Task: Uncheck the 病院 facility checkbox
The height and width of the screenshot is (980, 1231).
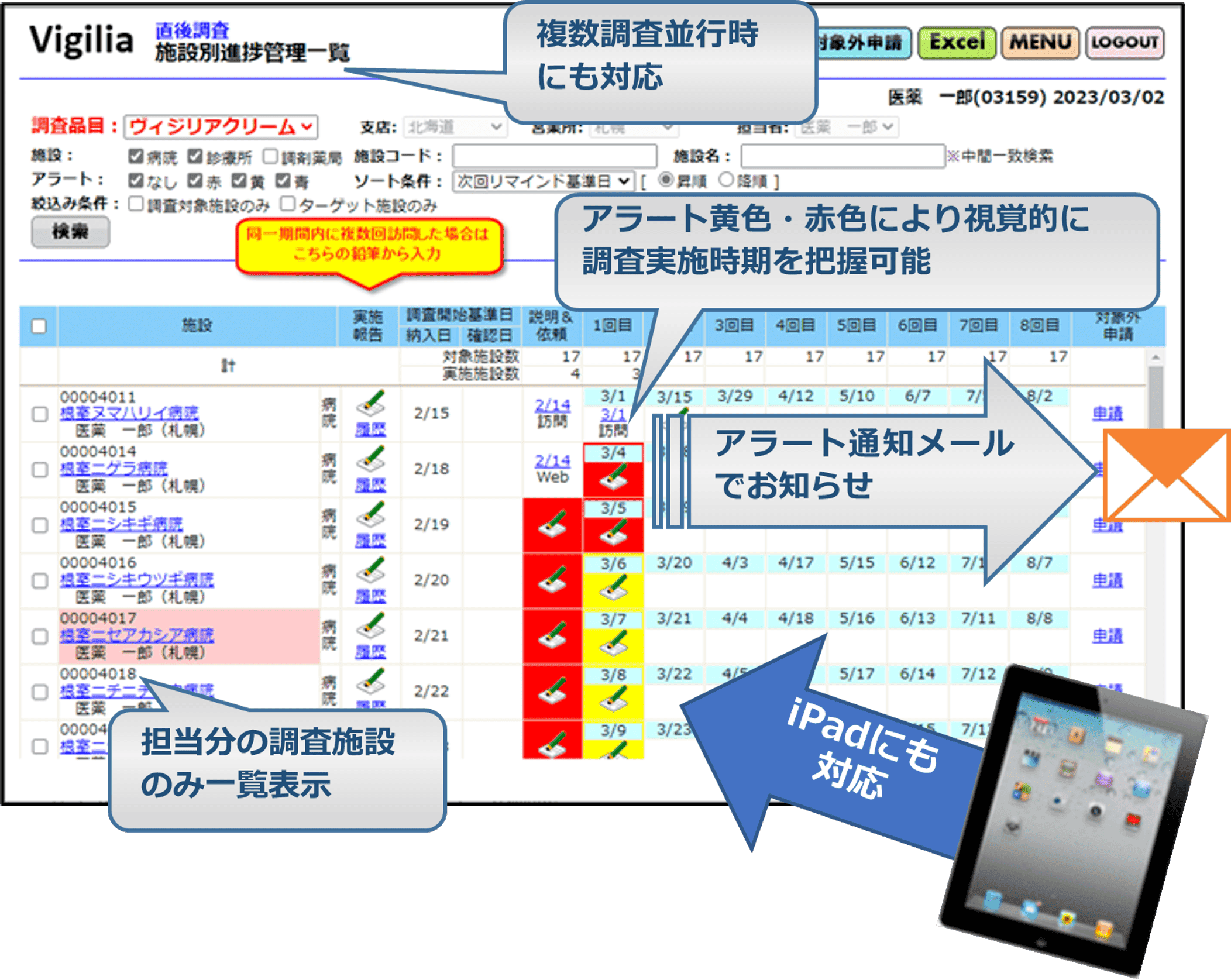Action: point(136,156)
